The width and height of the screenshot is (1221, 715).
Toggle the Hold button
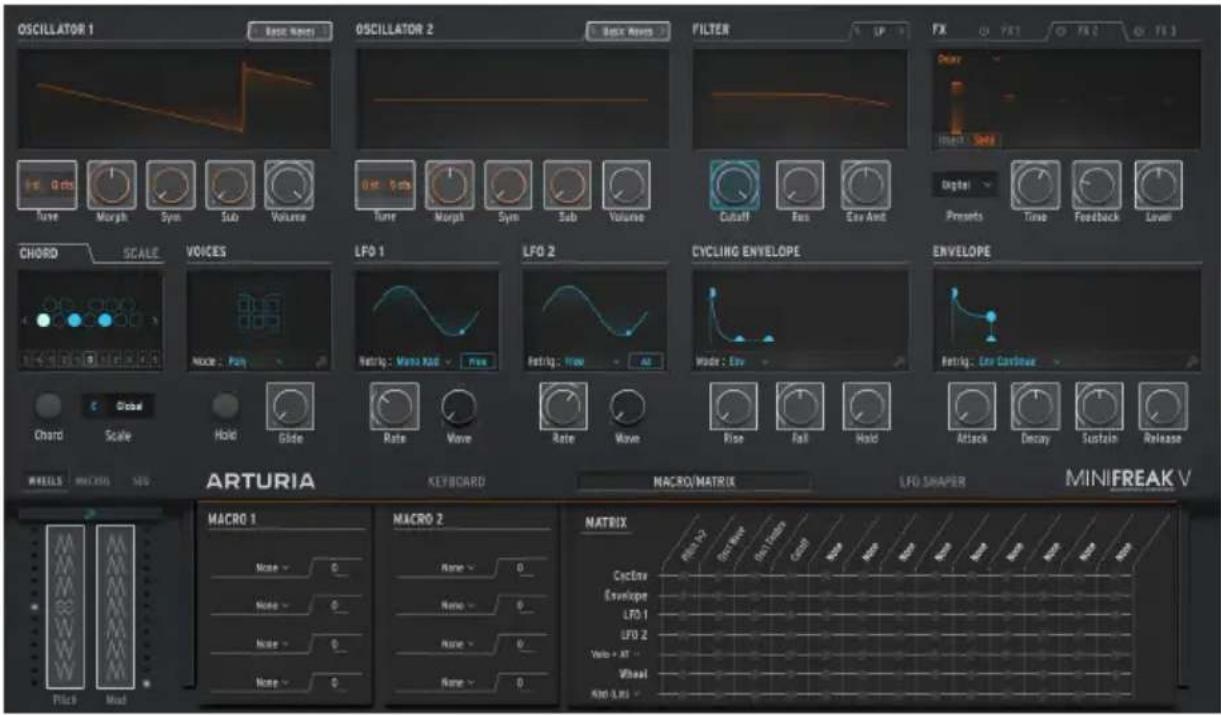[227, 406]
